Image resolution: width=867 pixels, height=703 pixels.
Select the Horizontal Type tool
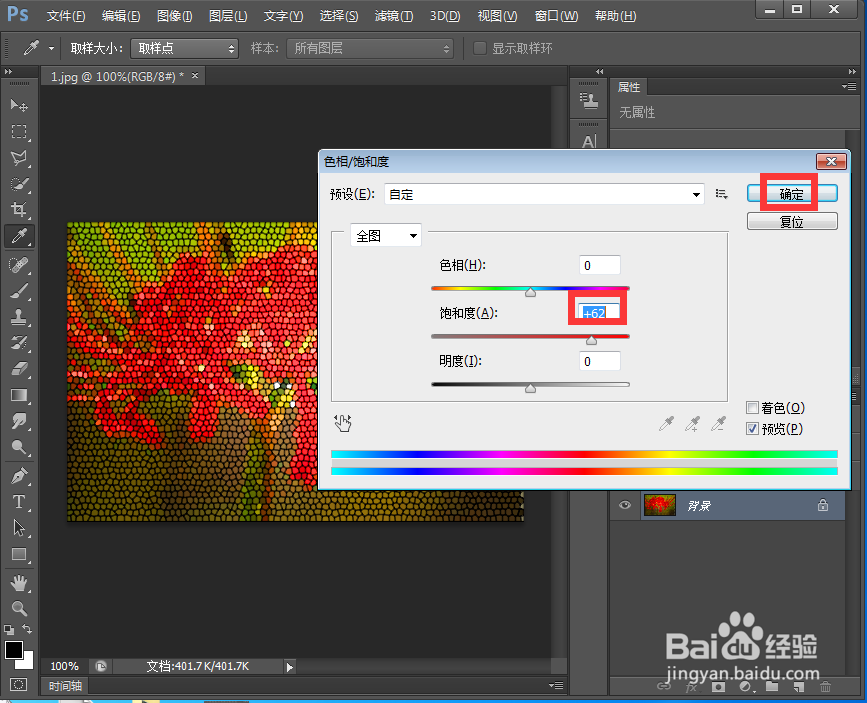pos(19,502)
